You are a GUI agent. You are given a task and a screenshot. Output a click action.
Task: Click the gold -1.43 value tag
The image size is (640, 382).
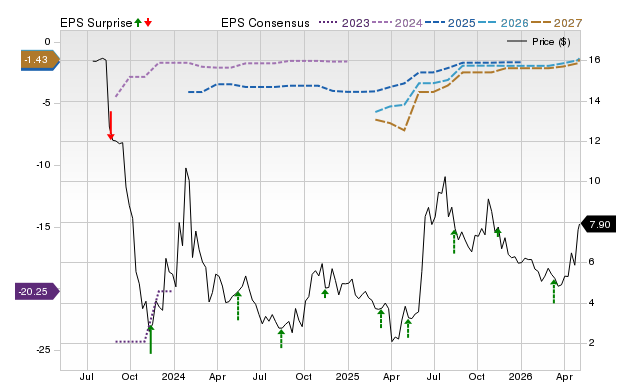(40, 60)
